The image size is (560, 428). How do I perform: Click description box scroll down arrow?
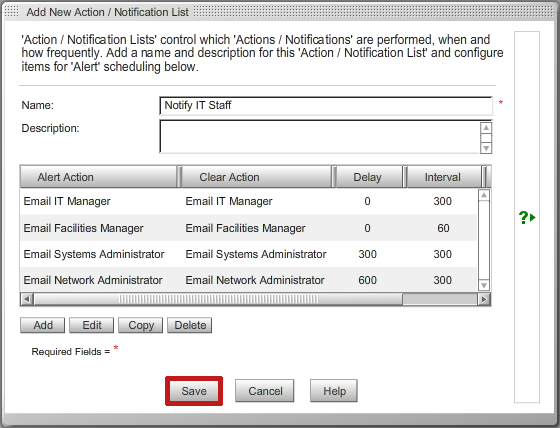[x=486, y=148]
